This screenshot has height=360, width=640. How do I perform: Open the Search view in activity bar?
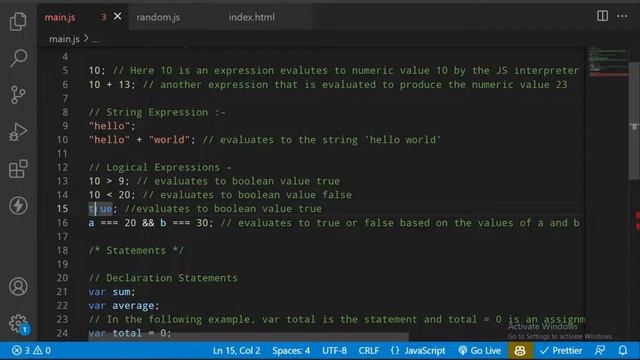(x=18, y=58)
